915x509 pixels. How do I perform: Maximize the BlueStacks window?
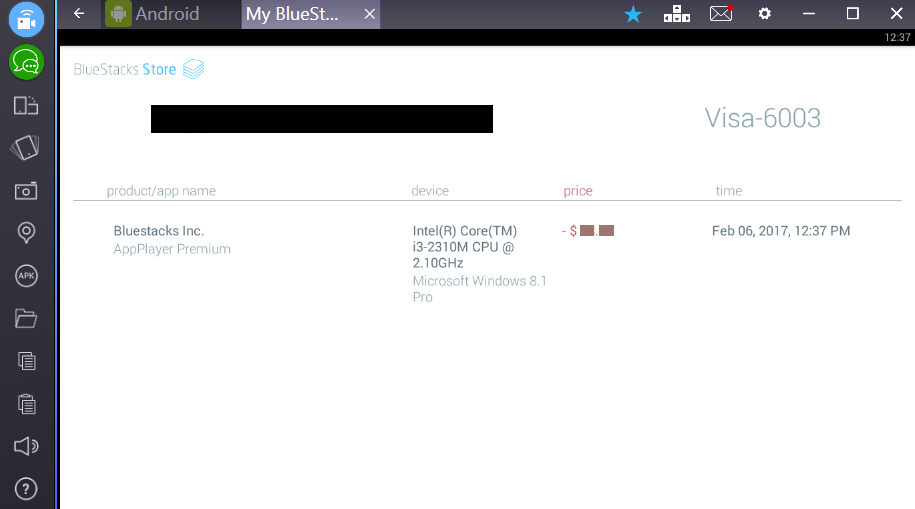click(853, 13)
